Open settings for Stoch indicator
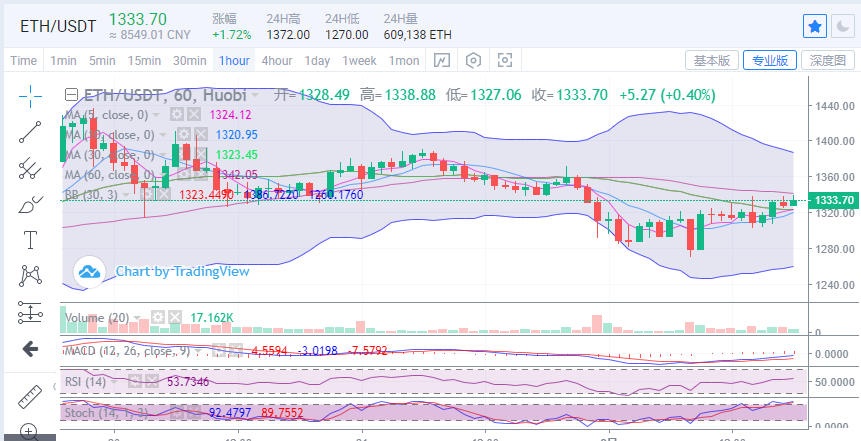The height and width of the screenshot is (441, 861). click(x=177, y=412)
